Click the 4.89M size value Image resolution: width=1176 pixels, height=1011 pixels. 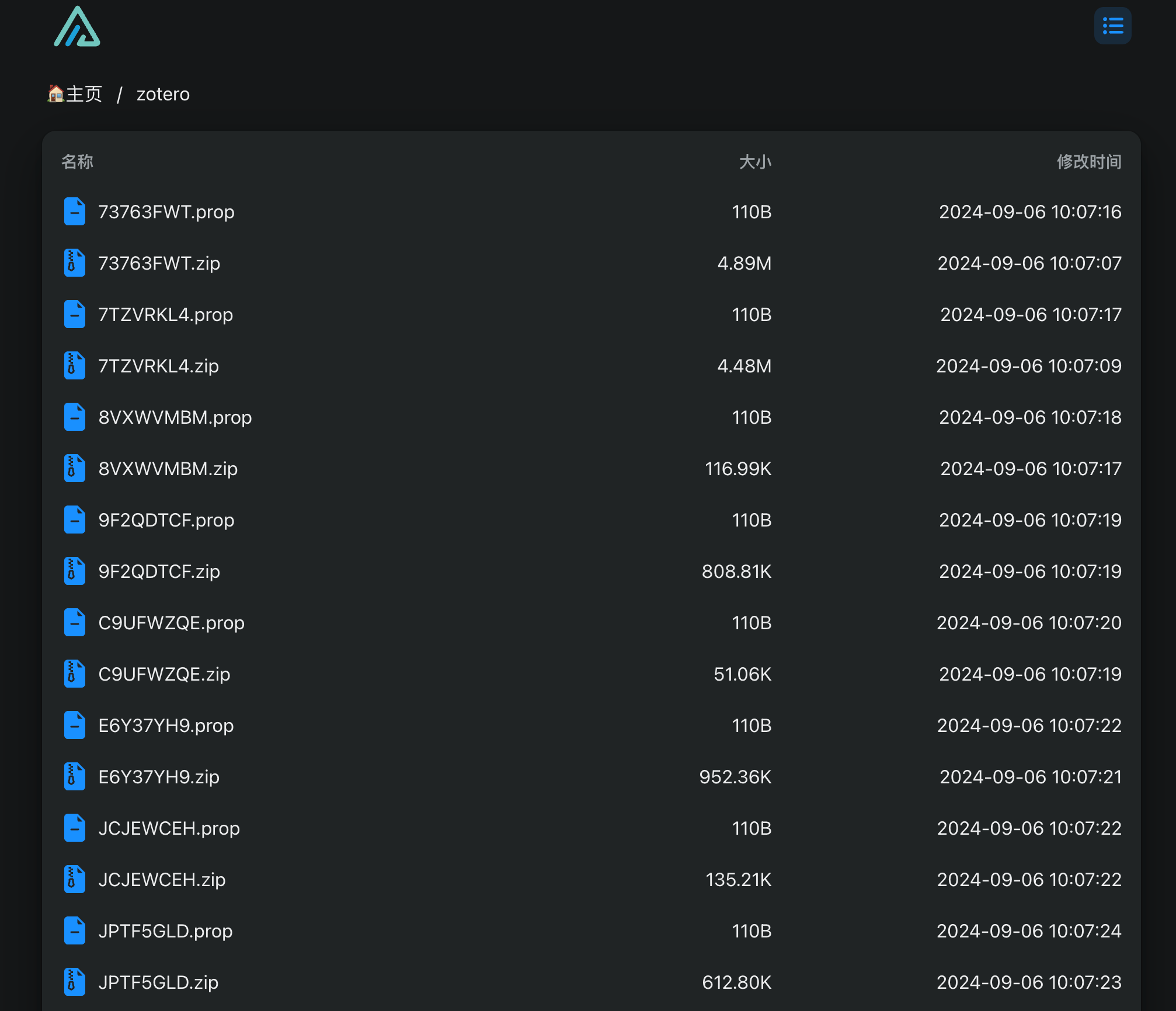744,263
